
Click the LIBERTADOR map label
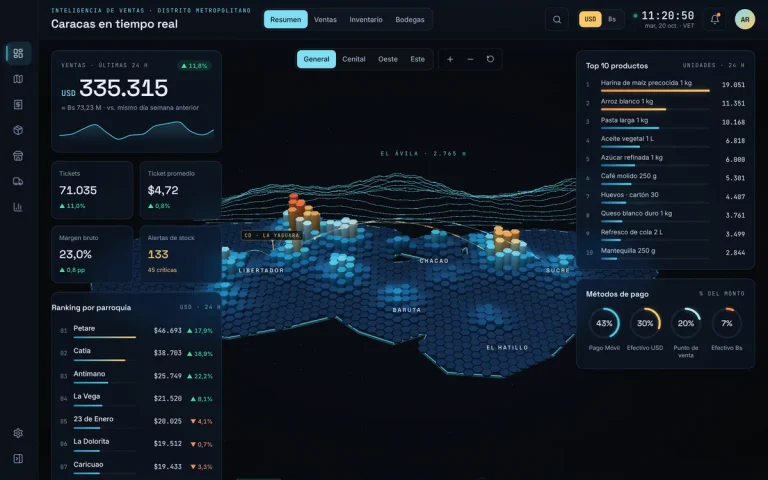tap(261, 270)
